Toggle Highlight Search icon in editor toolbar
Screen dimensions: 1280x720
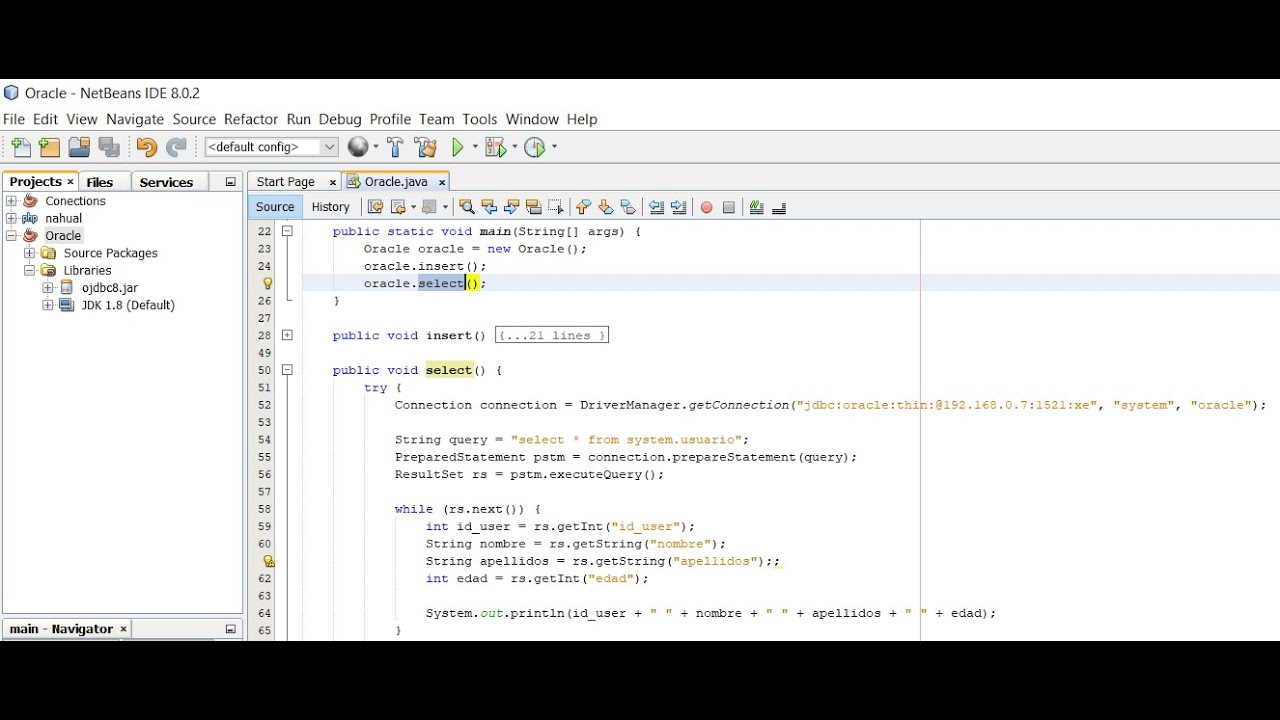(x=533, y=207)
